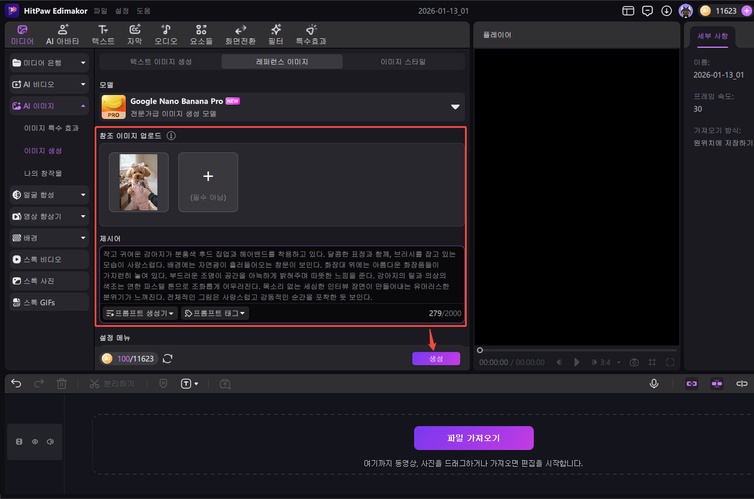The image size is (754, 499).
Task: Switch to 레퍼런스 이미지 tab
Action: pos(282,62)
